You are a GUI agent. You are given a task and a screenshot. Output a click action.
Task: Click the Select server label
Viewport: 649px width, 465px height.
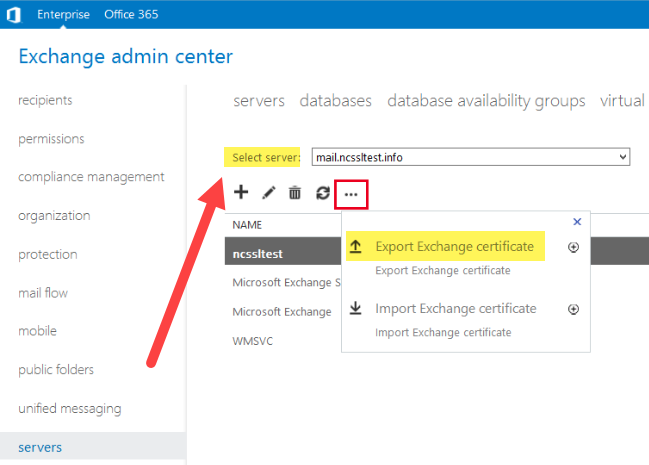(x=266, y=157)
